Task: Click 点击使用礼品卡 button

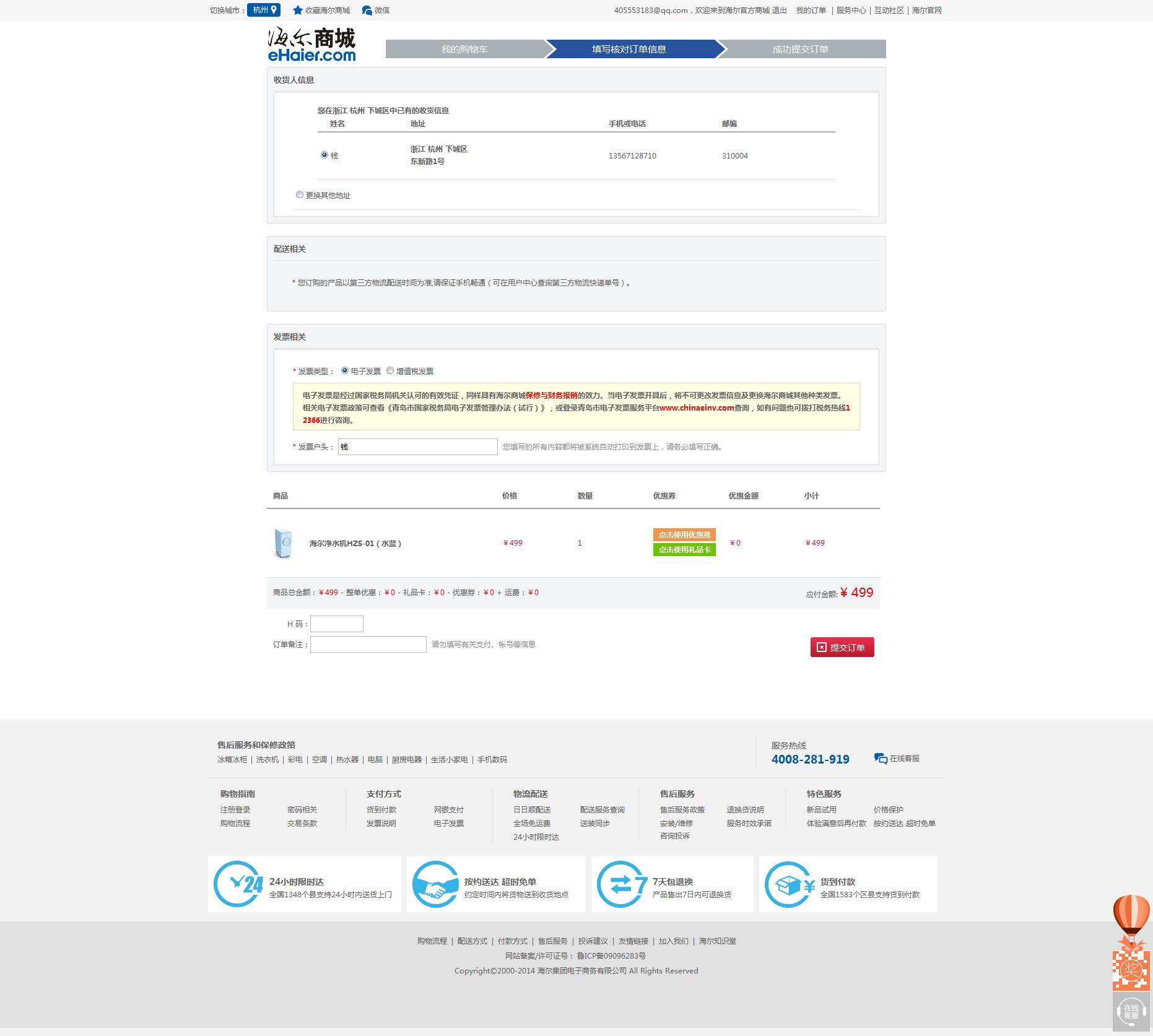Action: pos(684,549)
